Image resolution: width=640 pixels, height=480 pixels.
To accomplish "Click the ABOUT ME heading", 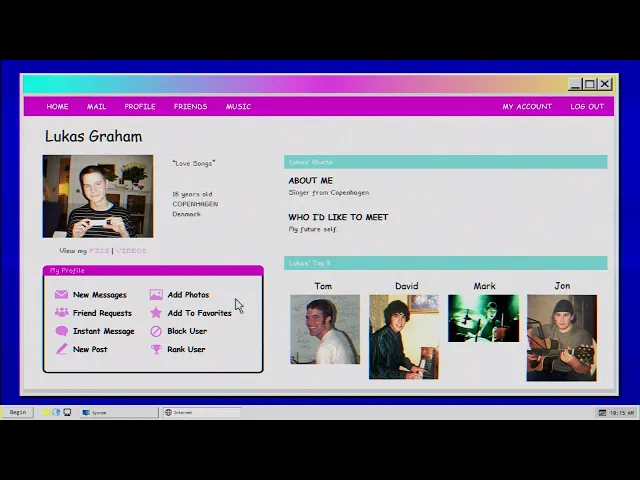I will pyautogui.click(x=311, y=180).
